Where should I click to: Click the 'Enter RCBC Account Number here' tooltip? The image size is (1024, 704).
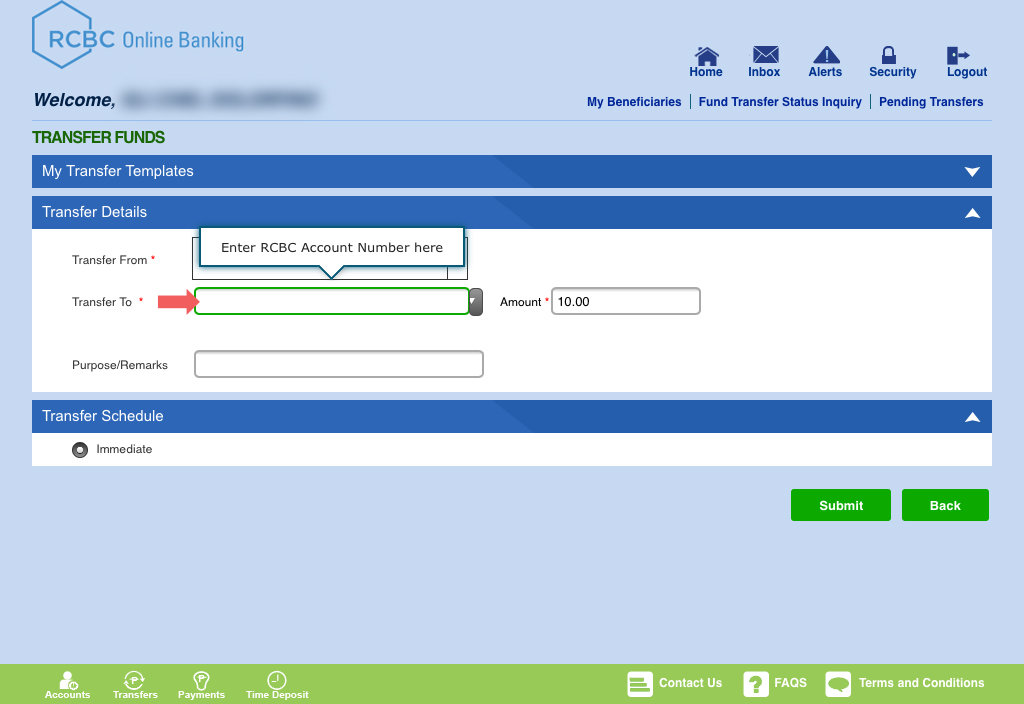pyautogui.click(x=332, y=248)
